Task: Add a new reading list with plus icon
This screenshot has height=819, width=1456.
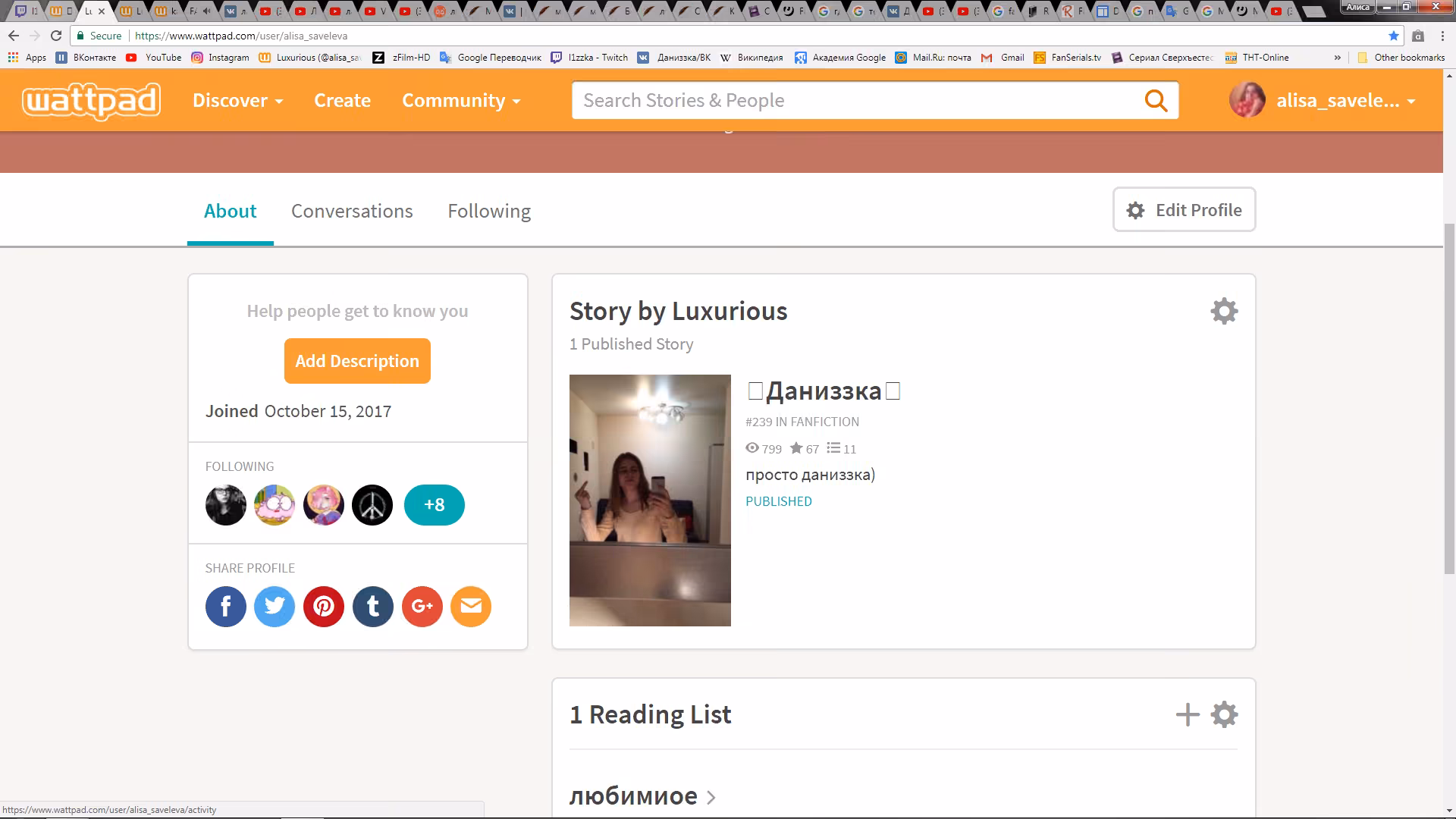Action: pos(1188,714)
